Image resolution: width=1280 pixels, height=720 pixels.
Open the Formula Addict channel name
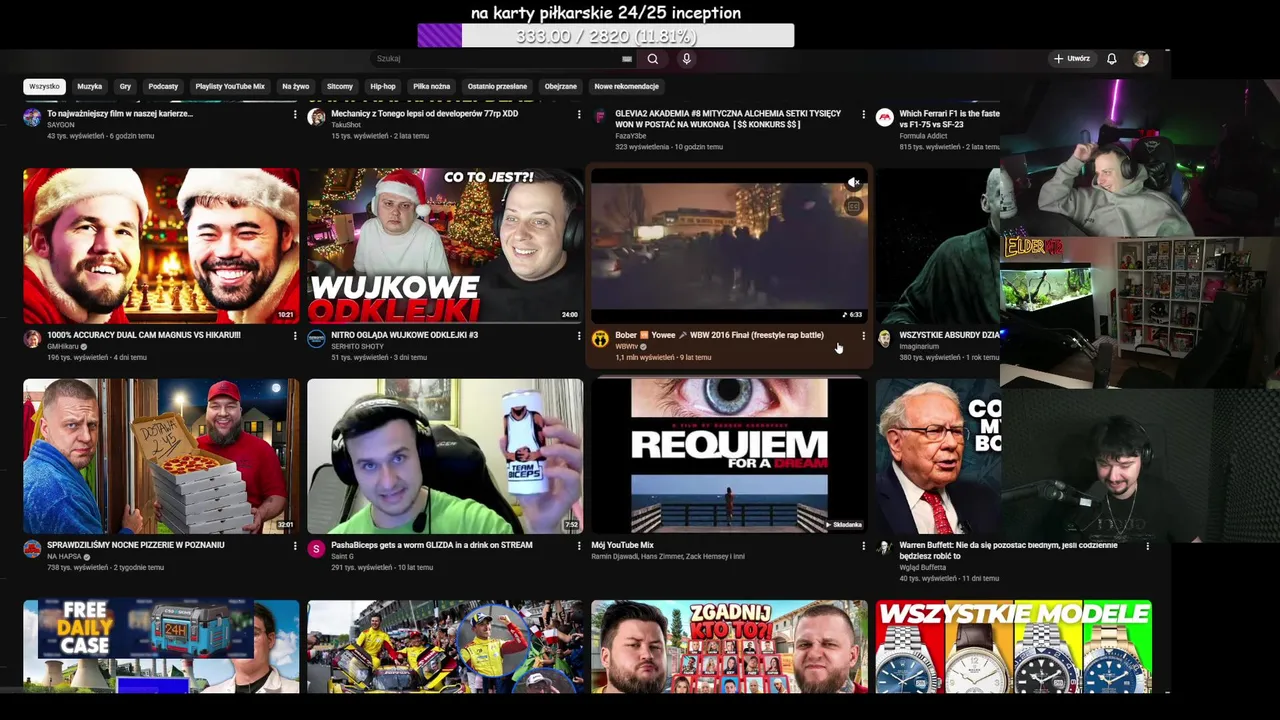(x=923, y=136)
